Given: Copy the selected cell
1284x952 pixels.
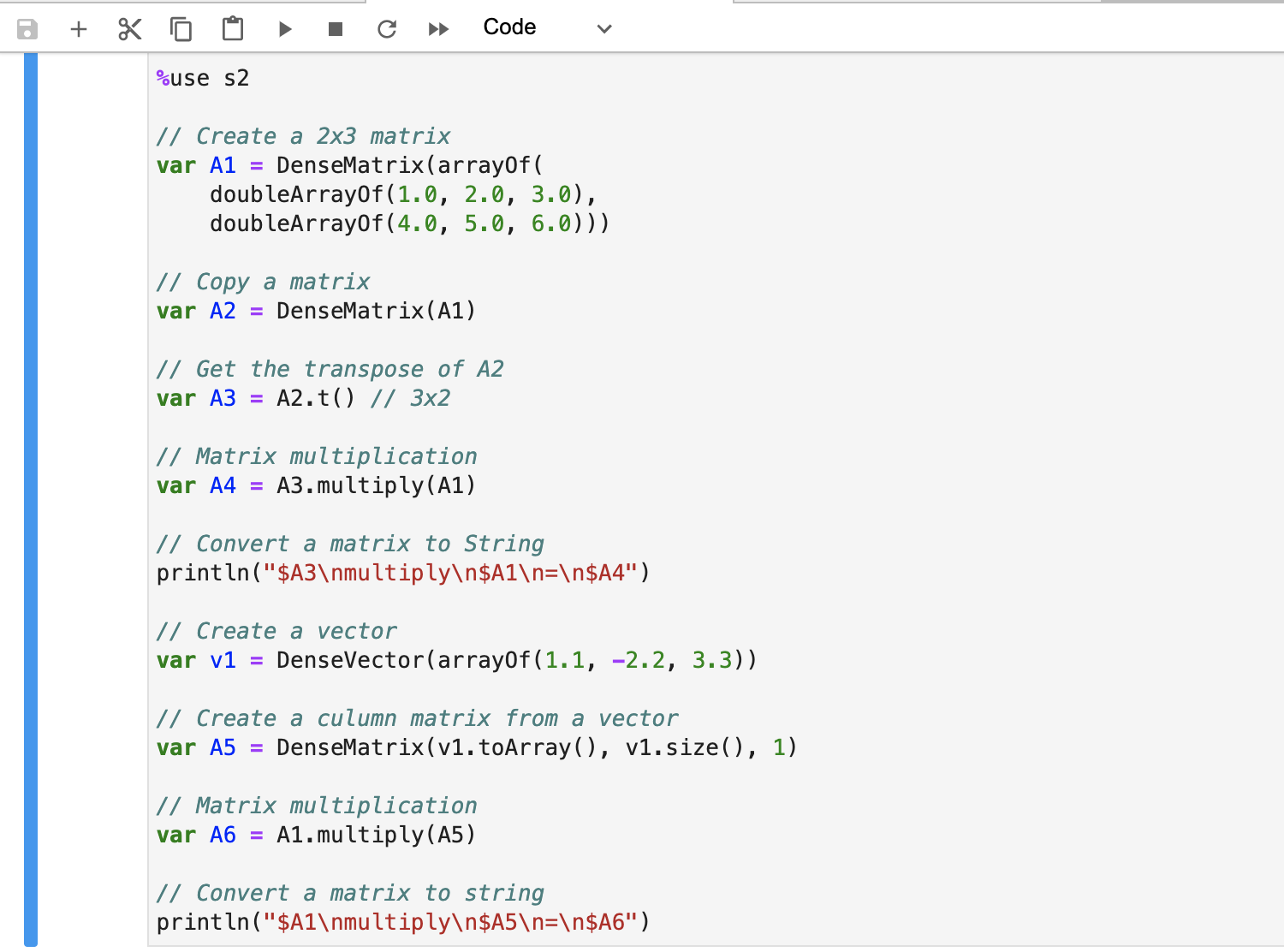Looking at the screenshot, I should 181,29.
